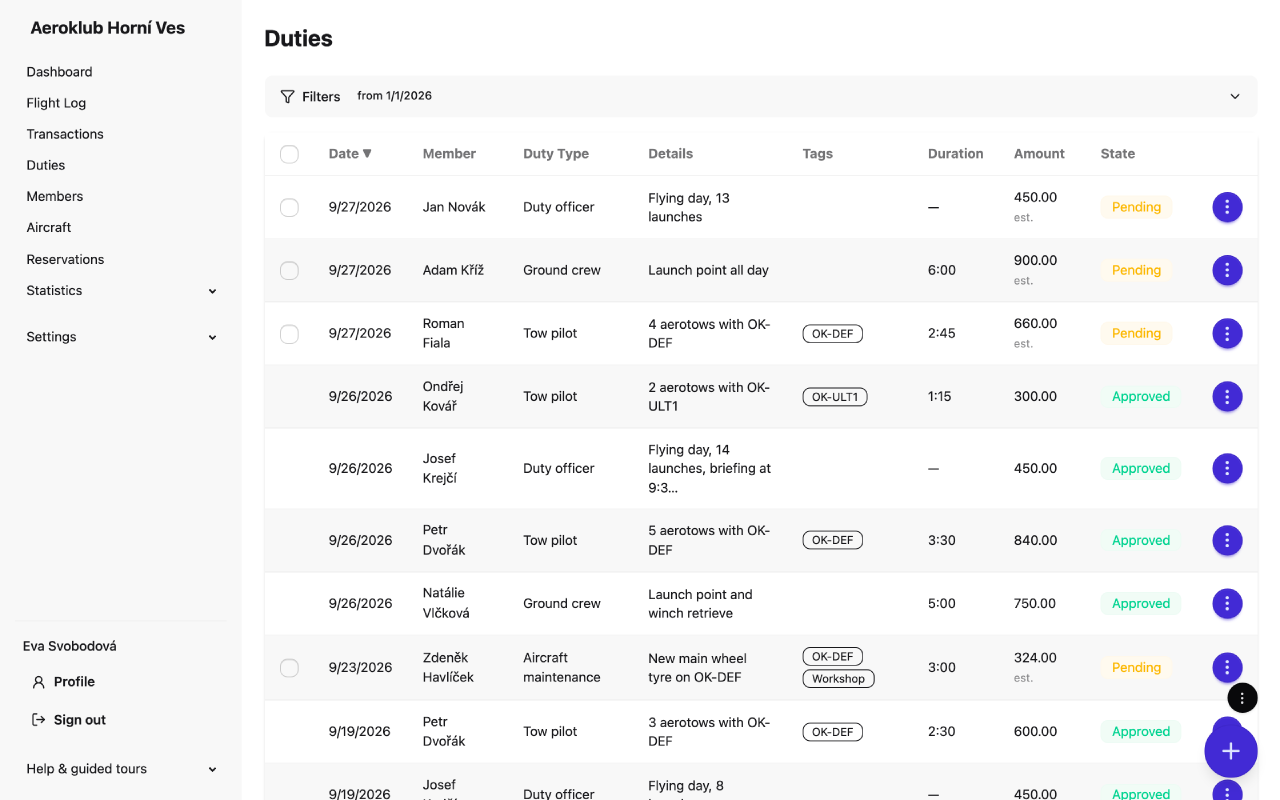Image resolution: width=1280 pixels, height=800 pixels.
Task: Sort by Date column arrow
Action: [x=367, y=154]
